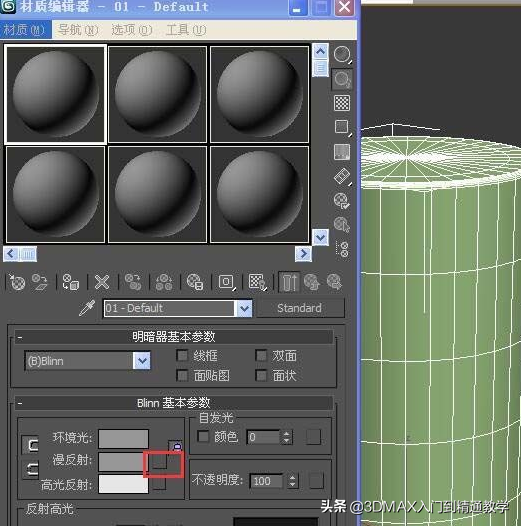This screenshot has height=526, width=521.
Task: Click the sample slots scroll-down arrow
Action: click(320, 238)
